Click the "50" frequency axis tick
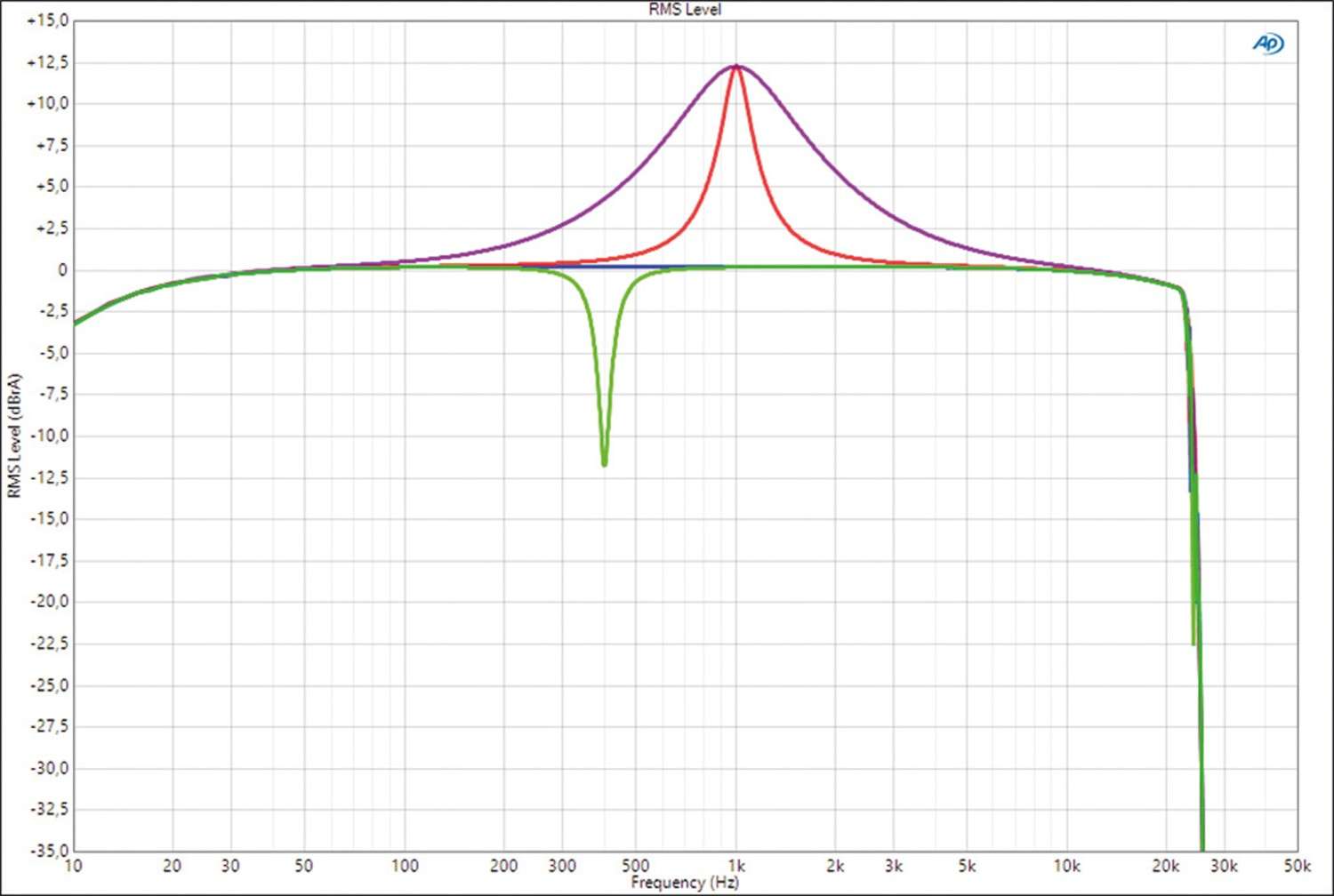 [x=303, y=866]
